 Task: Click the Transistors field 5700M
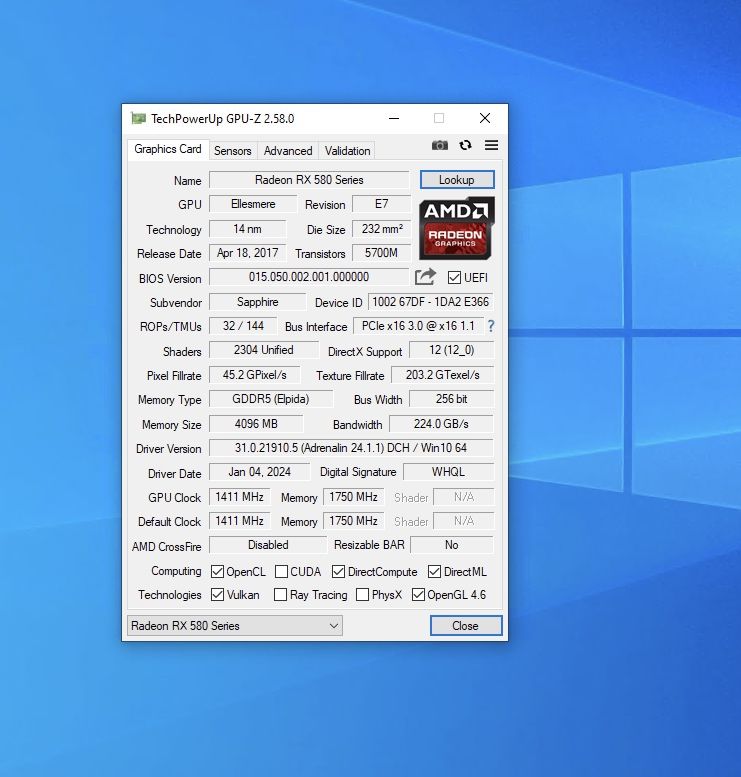381,253
